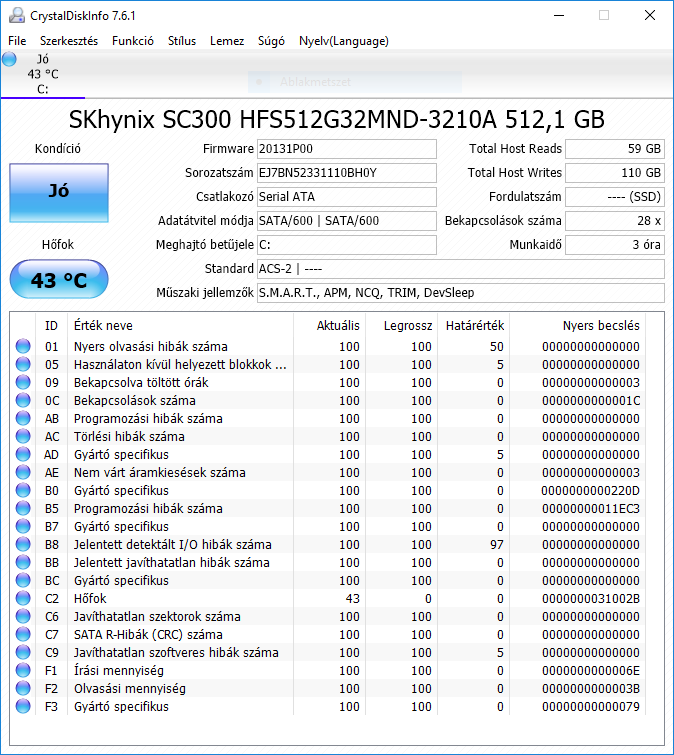The height and width of the screenshot is (755, 674).
Task: Click status icon for row C6 Javíthatatlan szektorok
Action: (23, 616)
